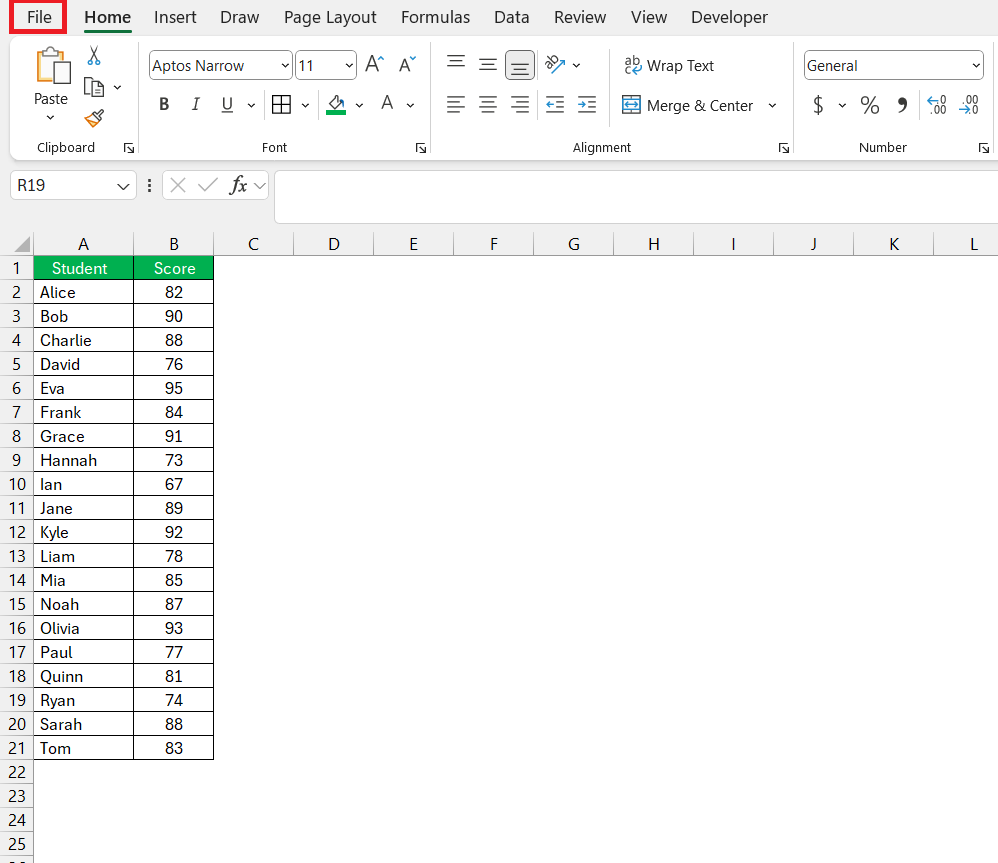Switch to the Developer tab

point(729,17)
